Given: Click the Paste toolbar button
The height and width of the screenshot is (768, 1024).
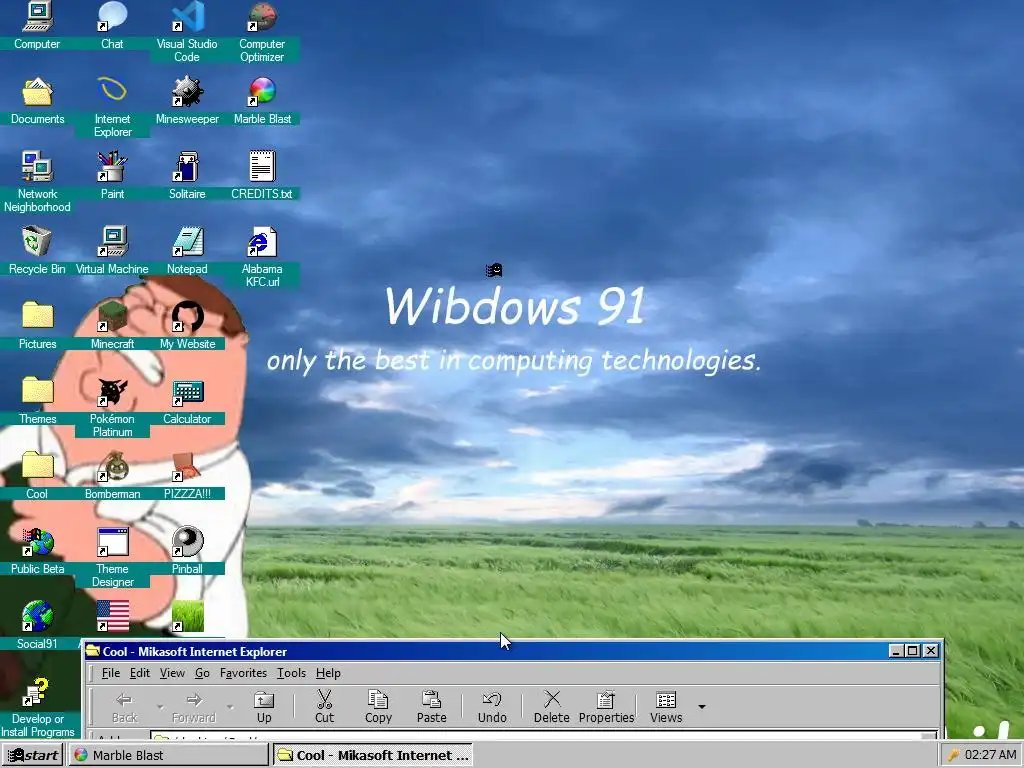Looking at the screenshot, I should [x=432, y=707].
